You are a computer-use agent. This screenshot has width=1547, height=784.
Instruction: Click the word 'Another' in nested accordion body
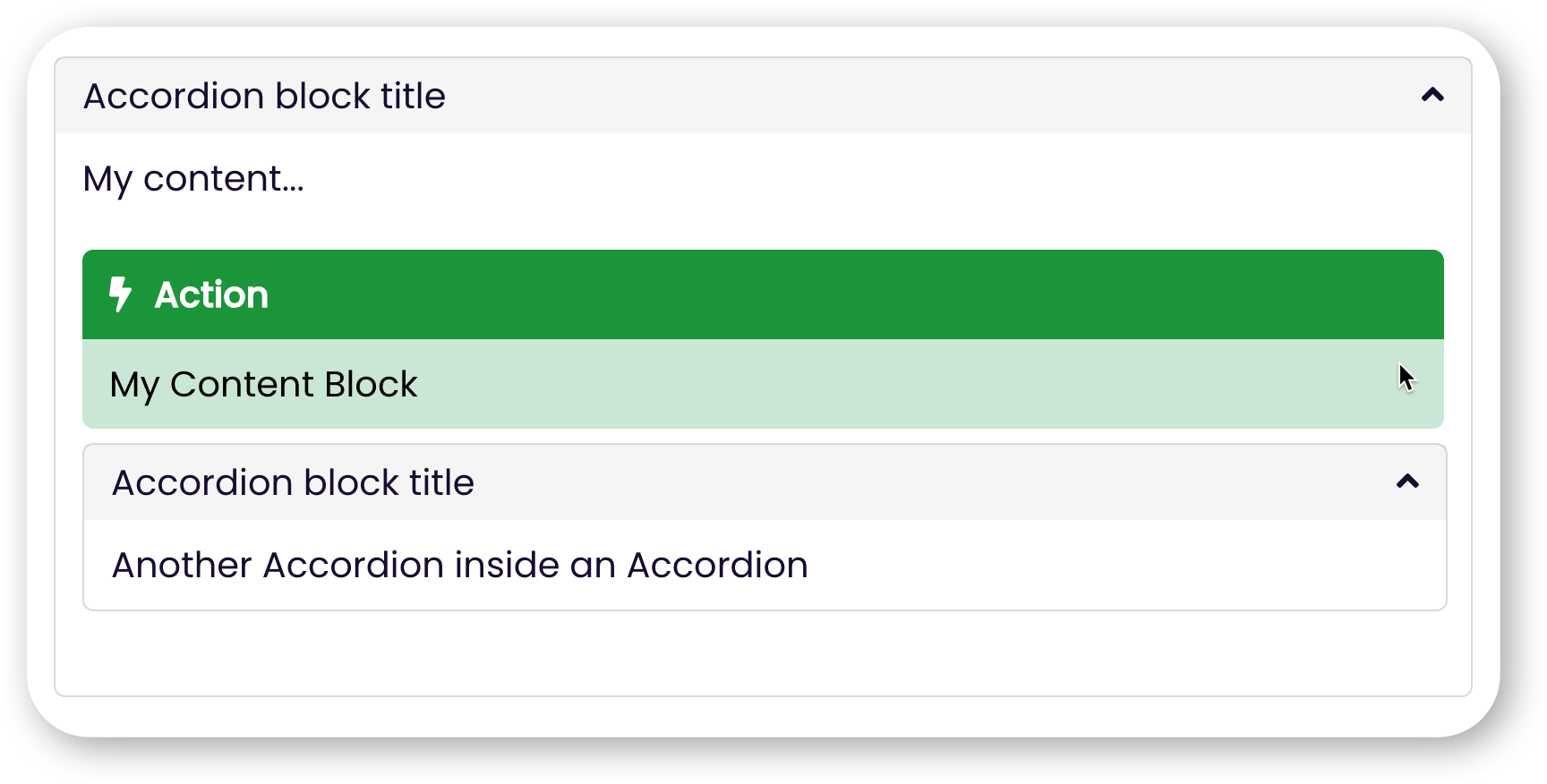pos(182,565)
